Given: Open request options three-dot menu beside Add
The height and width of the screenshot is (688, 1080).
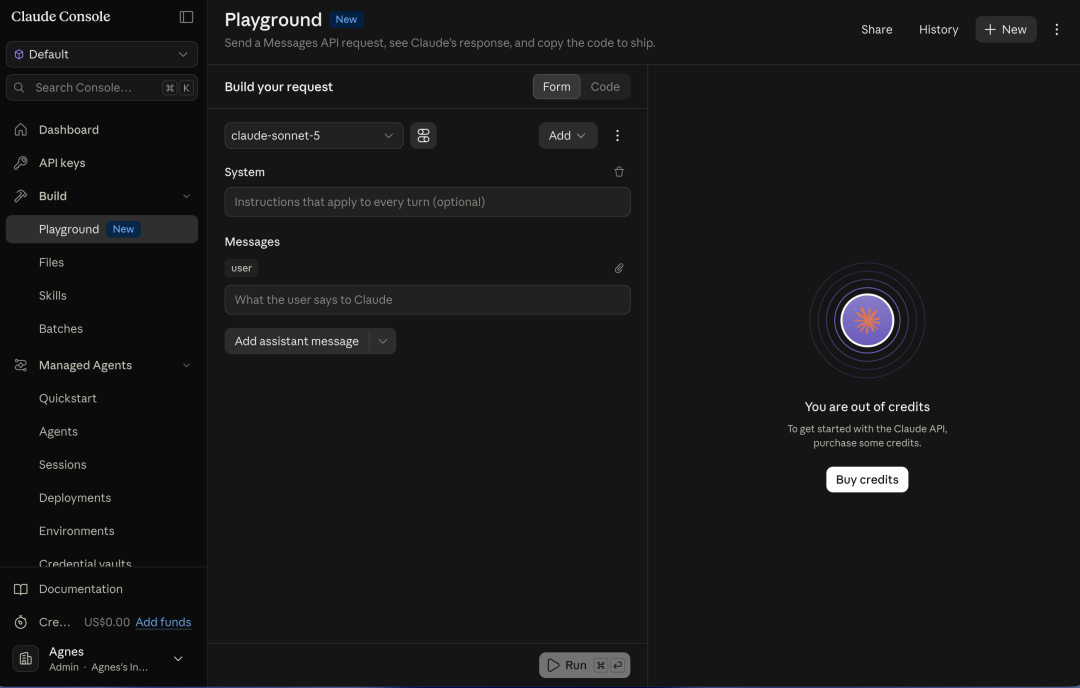Looking at the screenshot, I should (x=617, y=136).
